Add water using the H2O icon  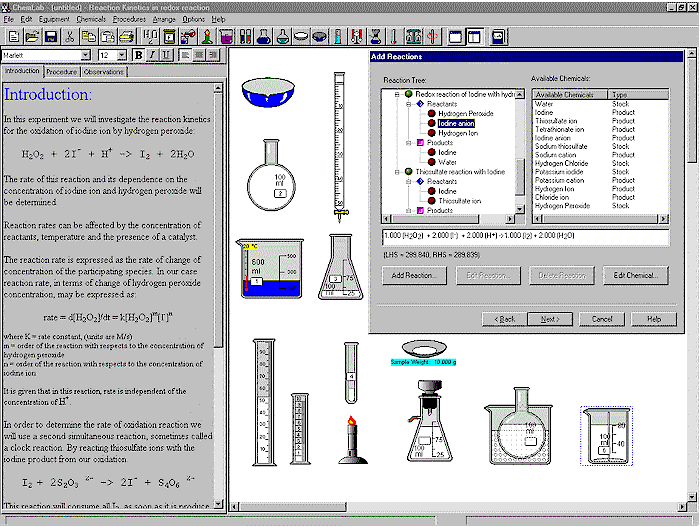(x=150, y=37)
